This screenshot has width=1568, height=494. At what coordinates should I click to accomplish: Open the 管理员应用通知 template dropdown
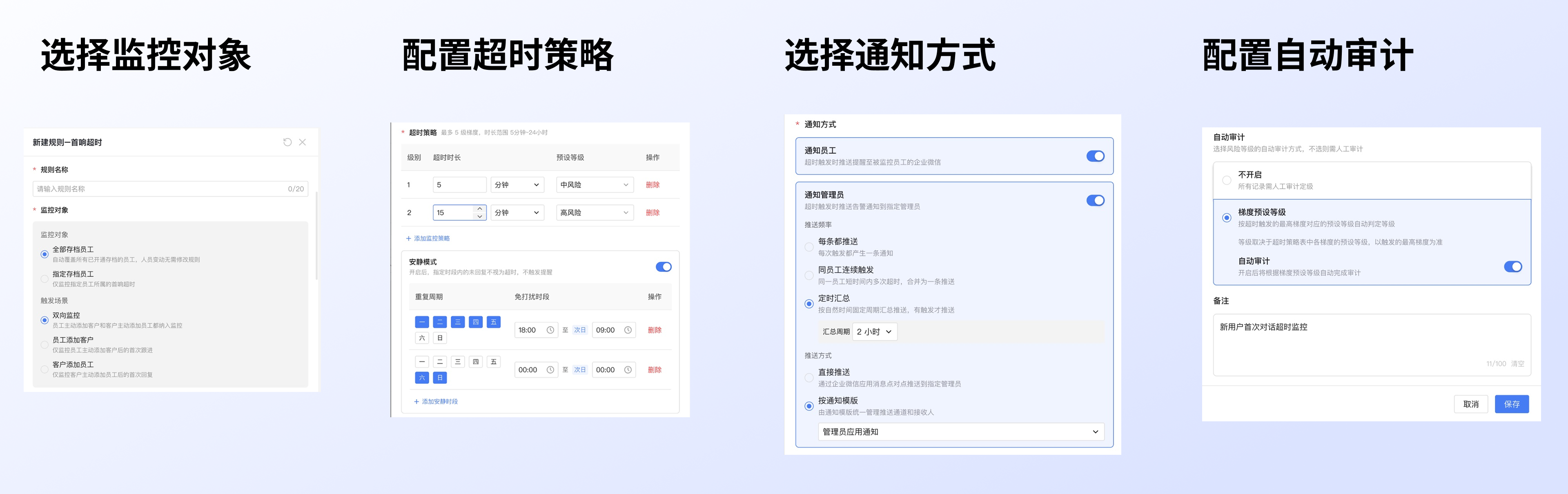(x=960, y=432)
